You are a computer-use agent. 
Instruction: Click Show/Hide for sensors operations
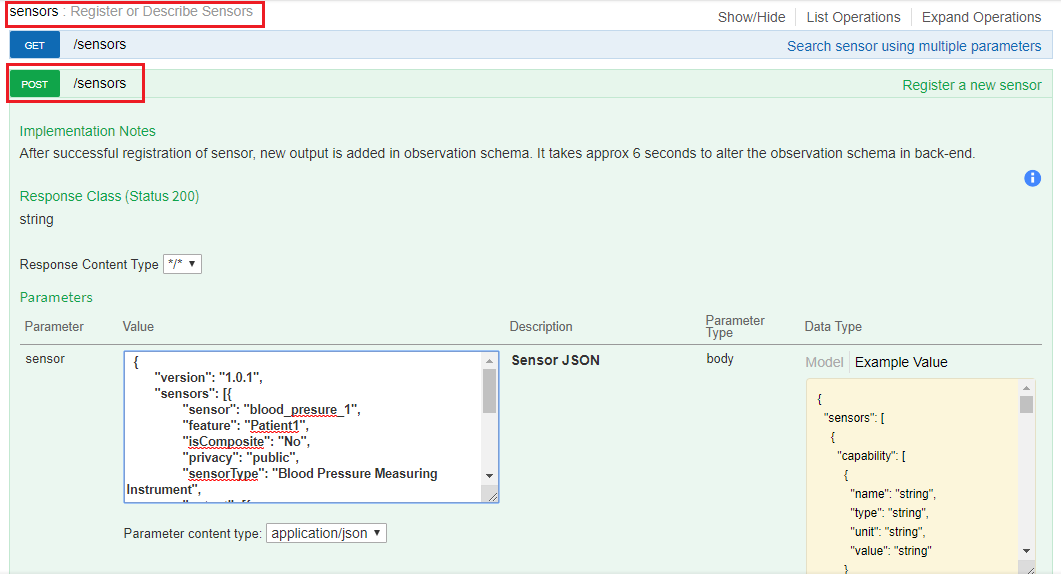point(751,17)
